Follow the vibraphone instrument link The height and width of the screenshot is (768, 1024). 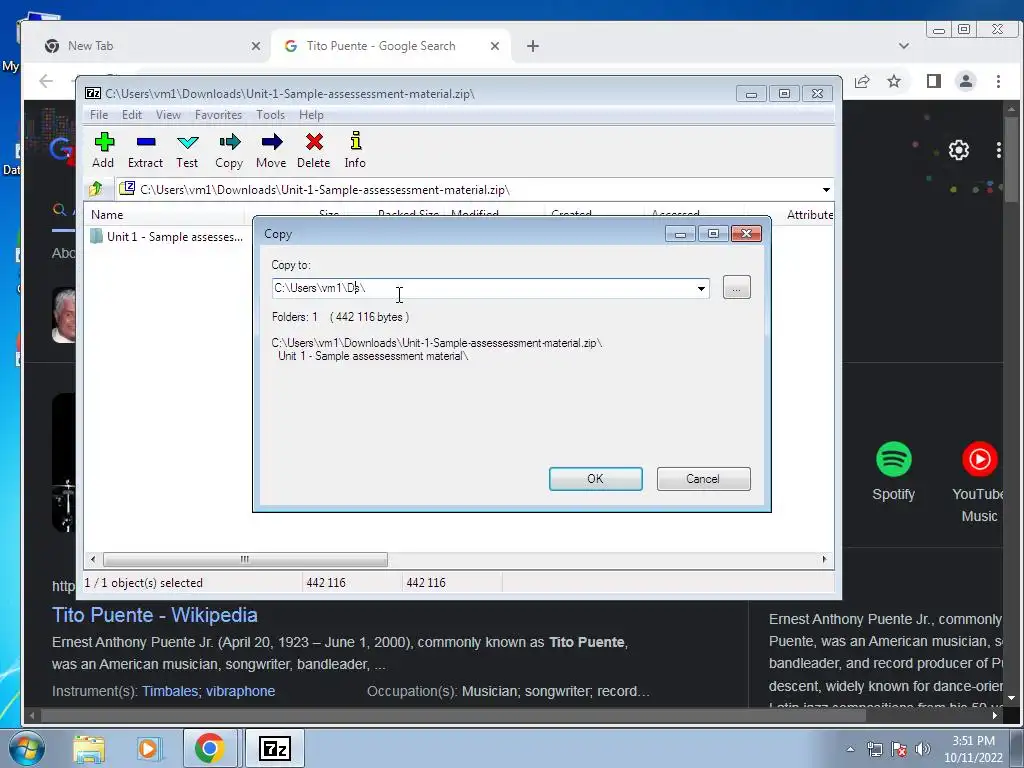point(240,691)
